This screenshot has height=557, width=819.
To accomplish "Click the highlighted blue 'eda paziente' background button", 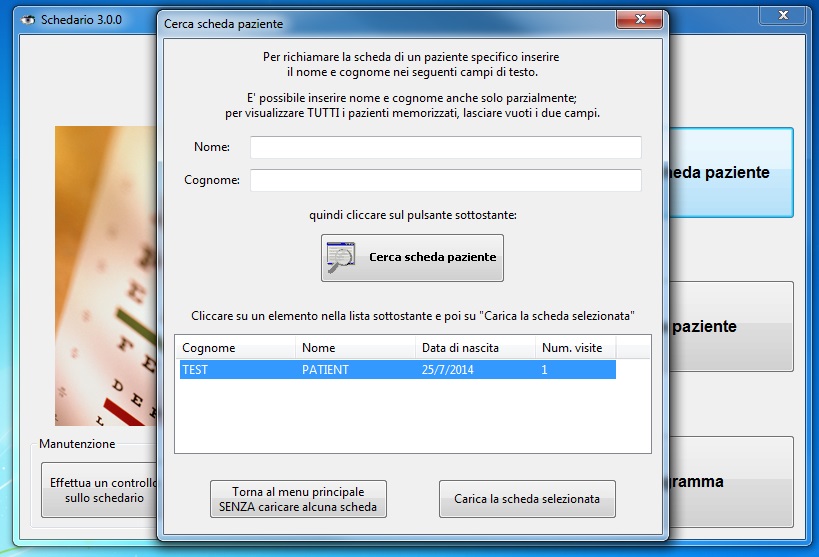I will click(730, 173).
